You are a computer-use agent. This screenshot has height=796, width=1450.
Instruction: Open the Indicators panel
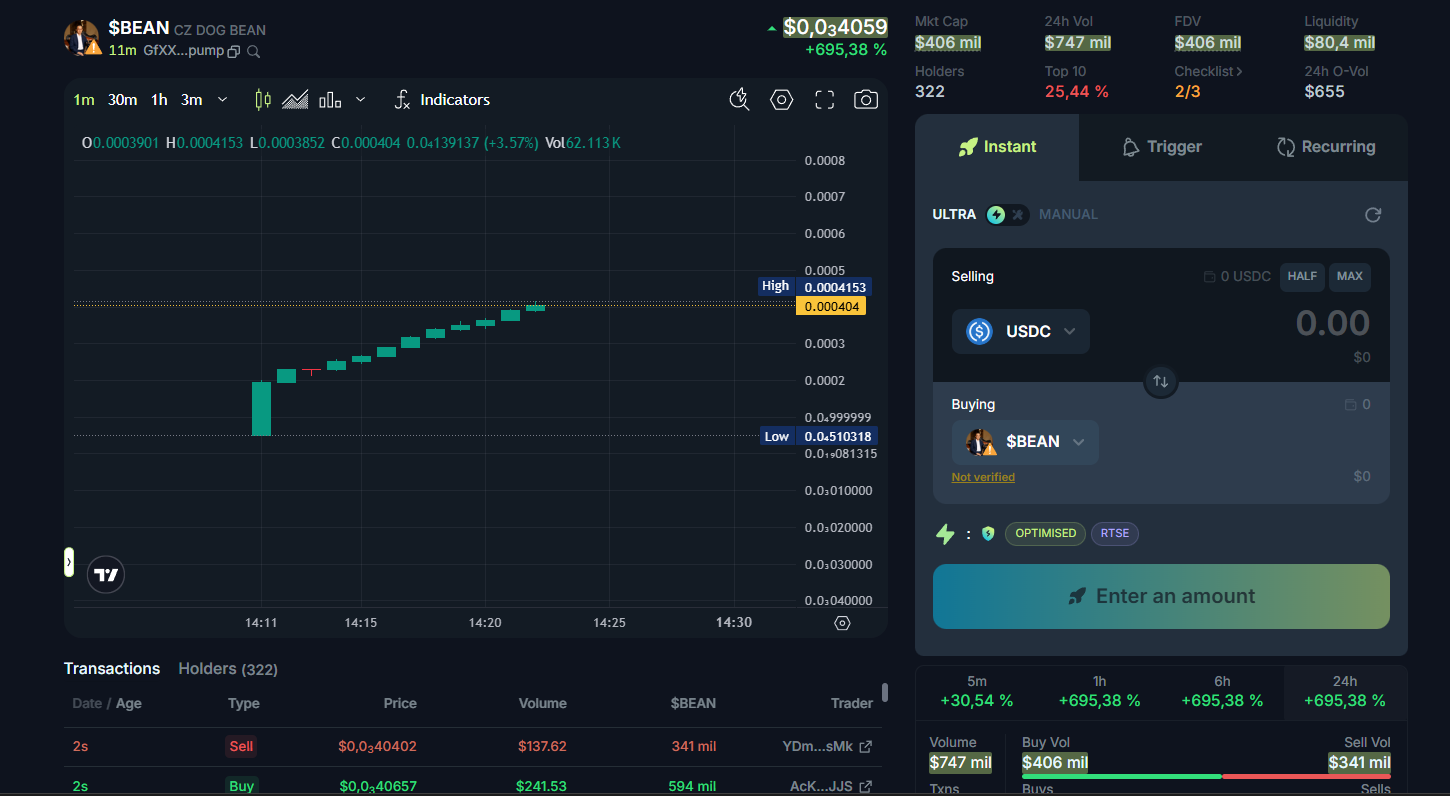pyautogui.click(x=441, y=100)
